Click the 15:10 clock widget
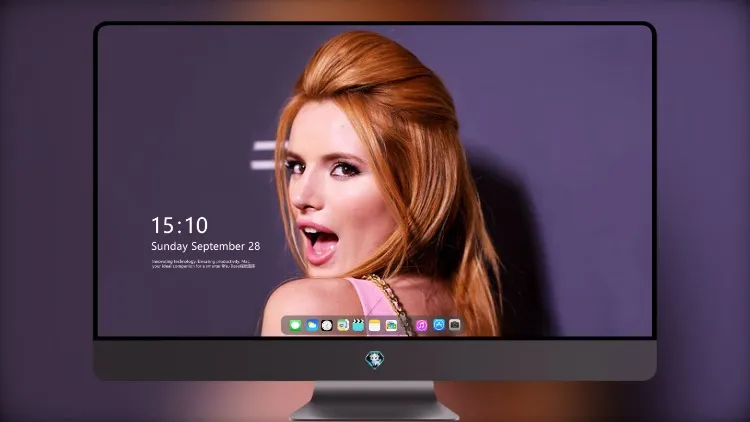The image size is (750, 422). pos(179,225)
